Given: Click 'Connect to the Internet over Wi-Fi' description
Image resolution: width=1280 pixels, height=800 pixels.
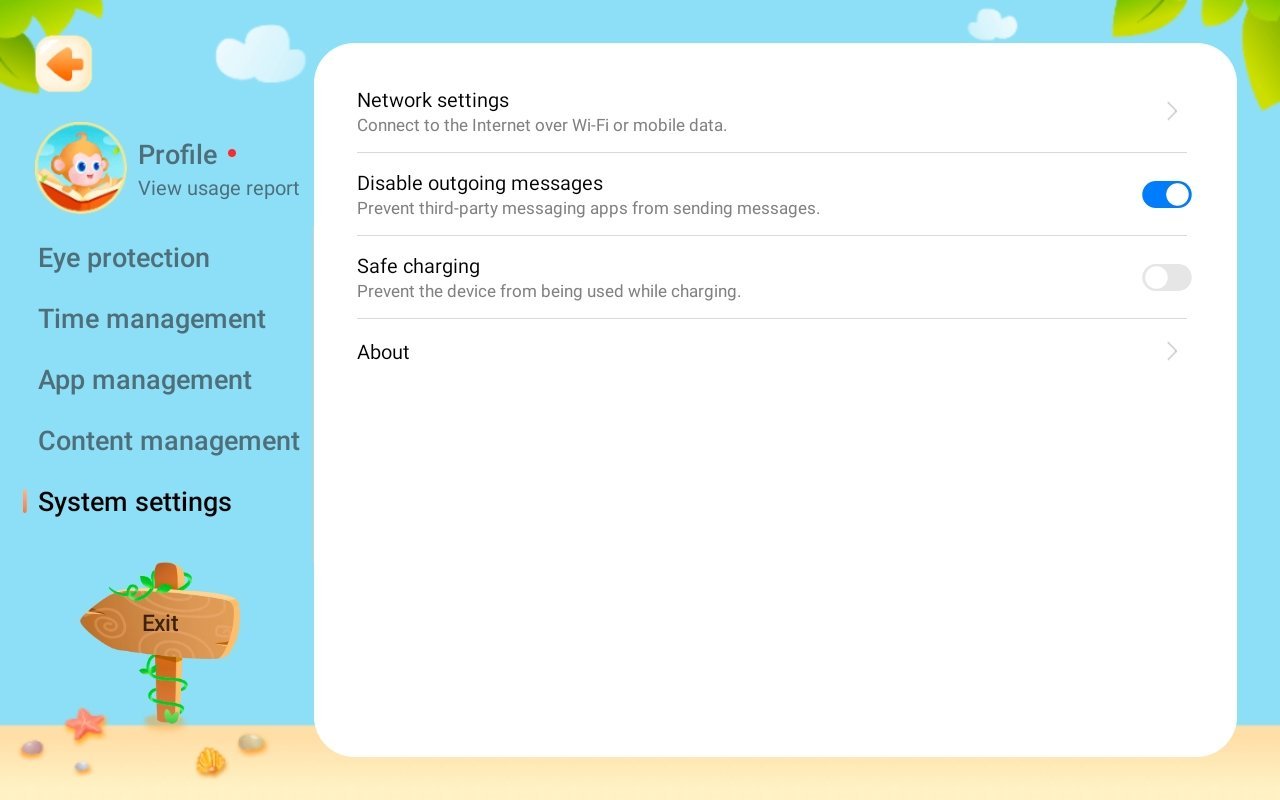Looking at the screenshot, I should (542, 126).
